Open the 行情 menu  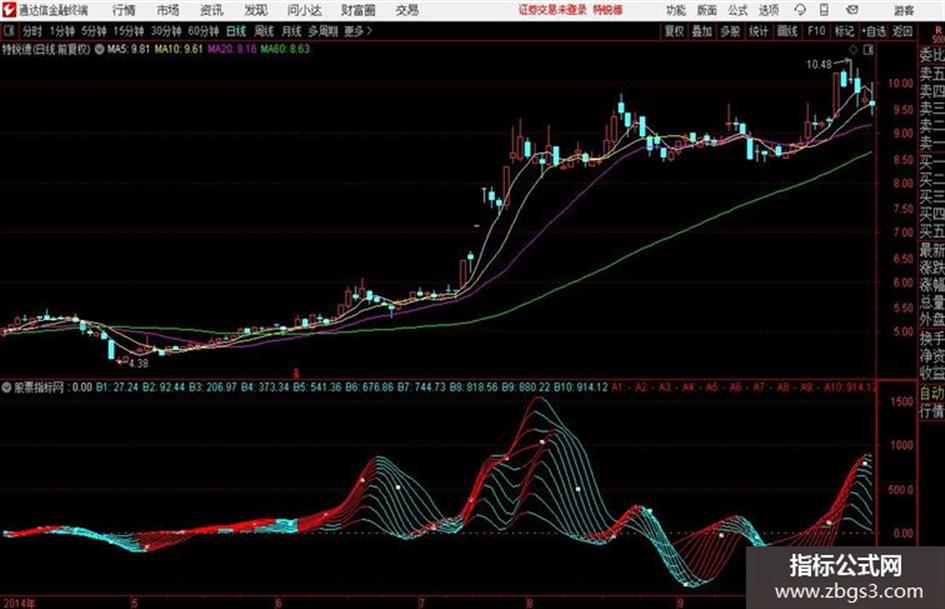(124, 10)
